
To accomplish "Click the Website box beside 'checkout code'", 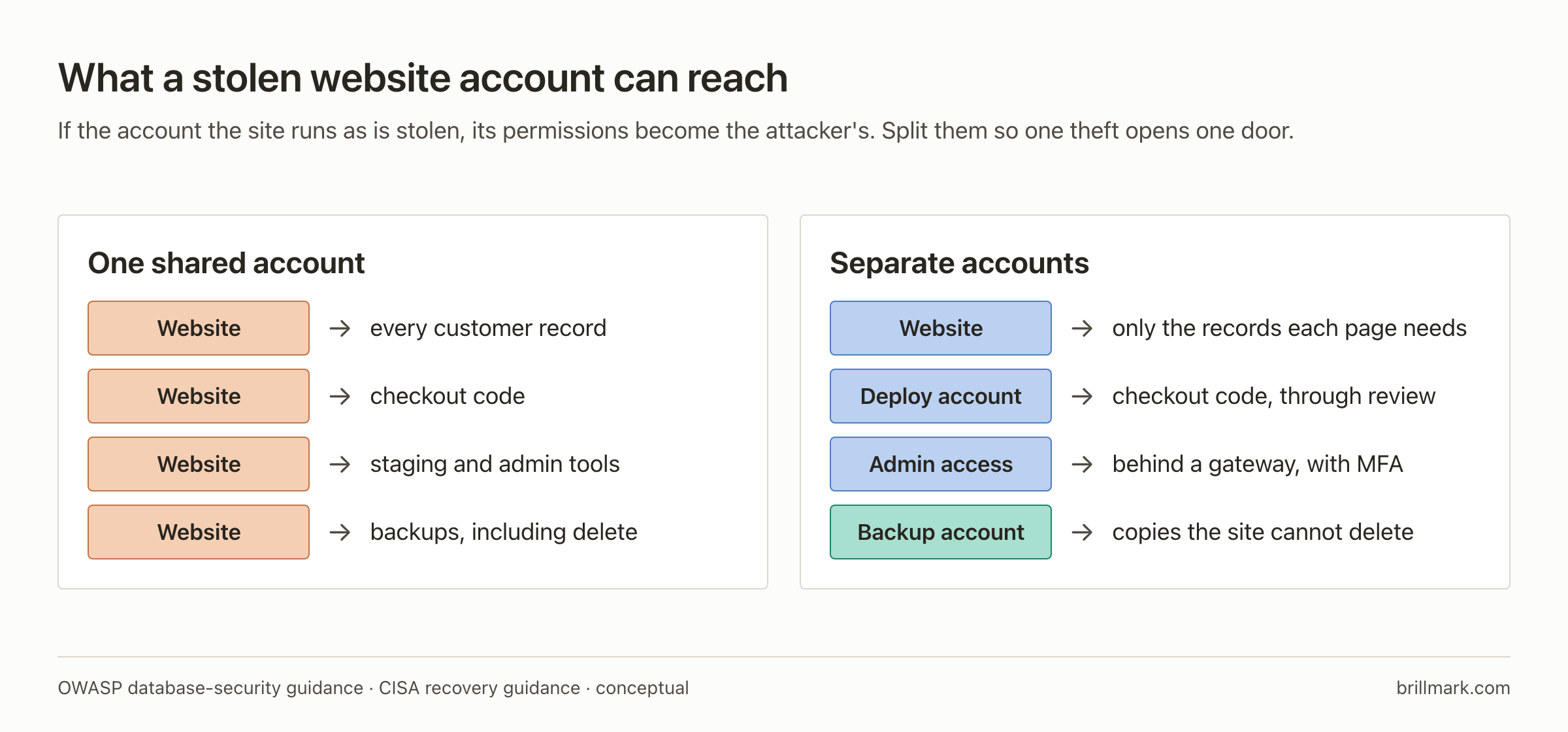I will pyautogui.click(x=199, y=396).
